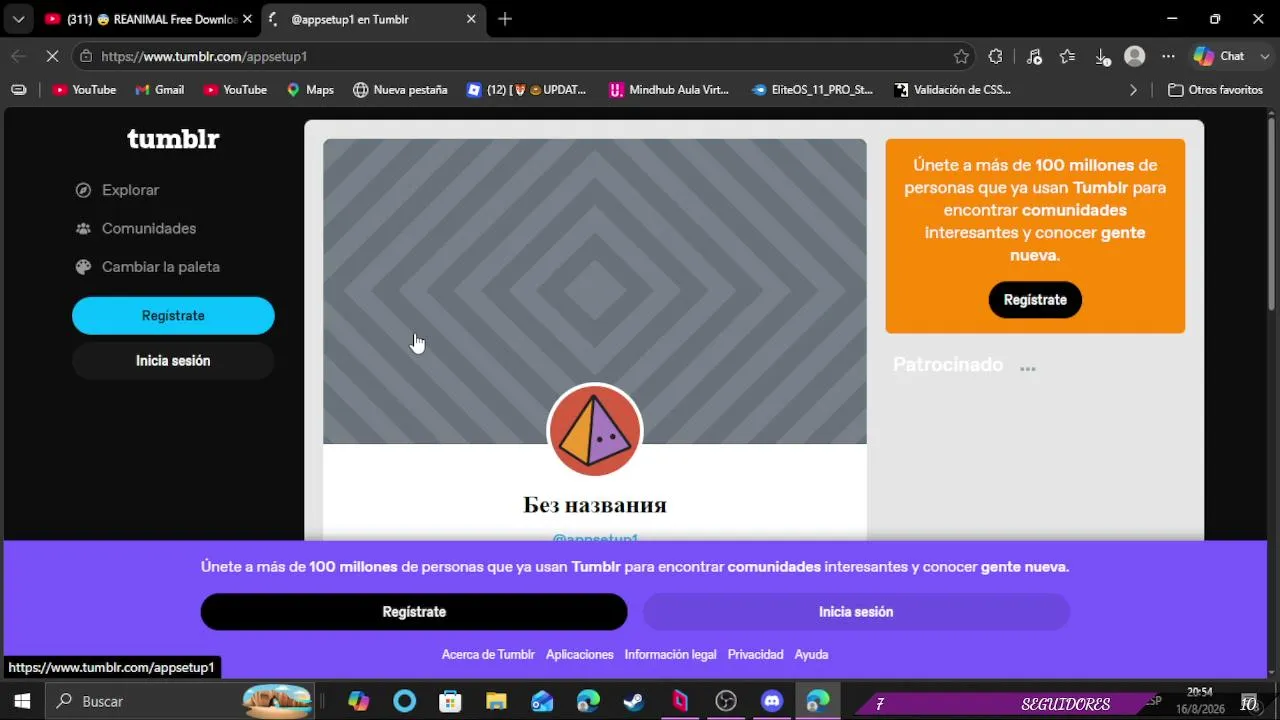Open the favorites list icon
This screenshot has width=1280, height=720.
pyautogui.click(x=1068, y=56)
